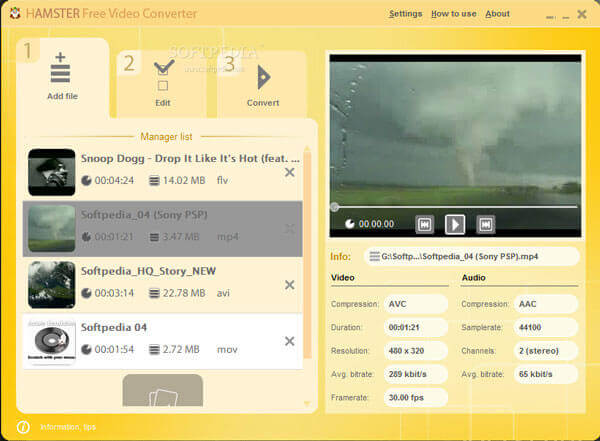600x441 pixels.
Task: Click the mov format label
Action: point(227,350)
